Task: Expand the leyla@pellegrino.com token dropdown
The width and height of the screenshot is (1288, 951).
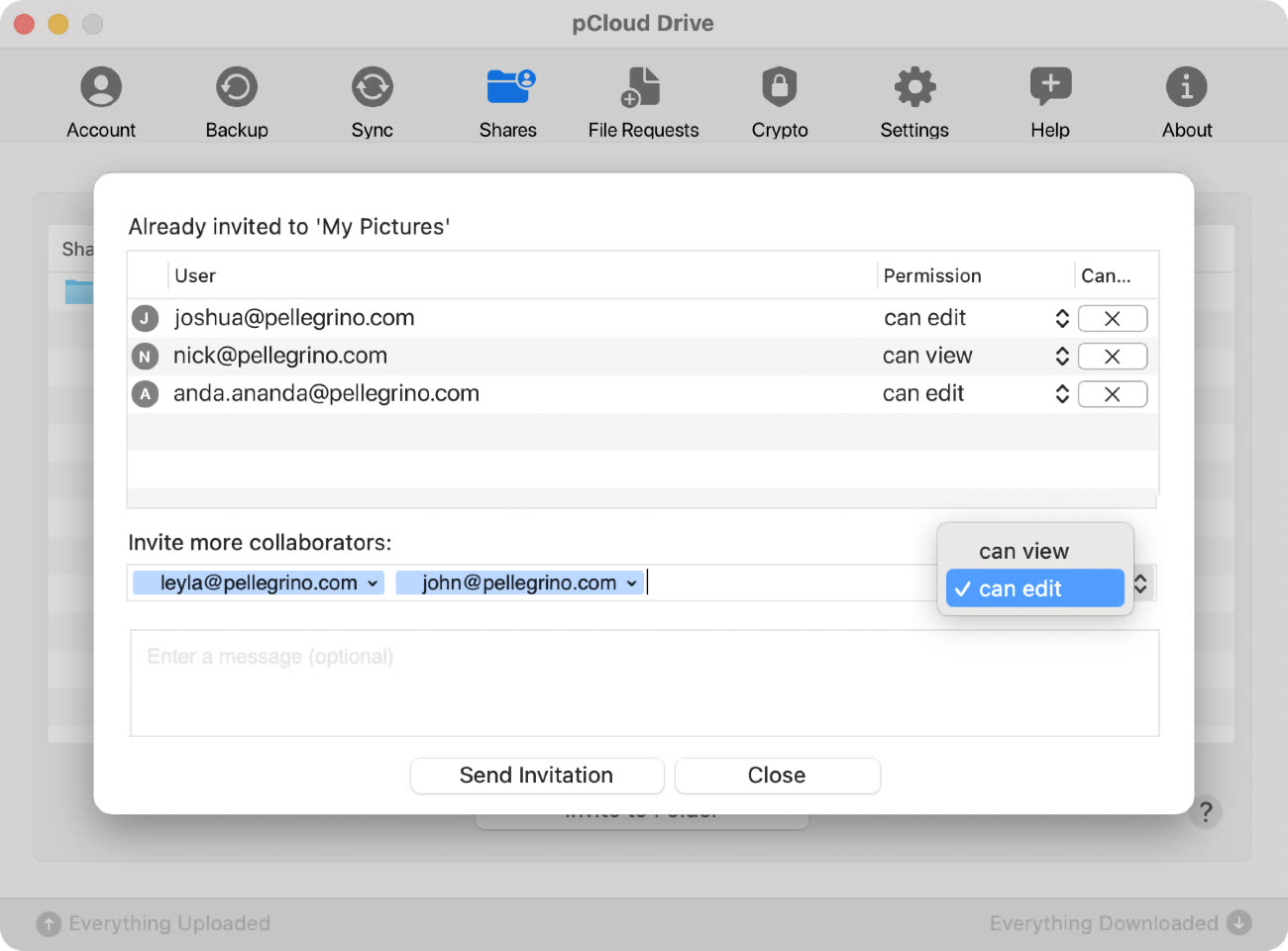Action: click(373, 583)
